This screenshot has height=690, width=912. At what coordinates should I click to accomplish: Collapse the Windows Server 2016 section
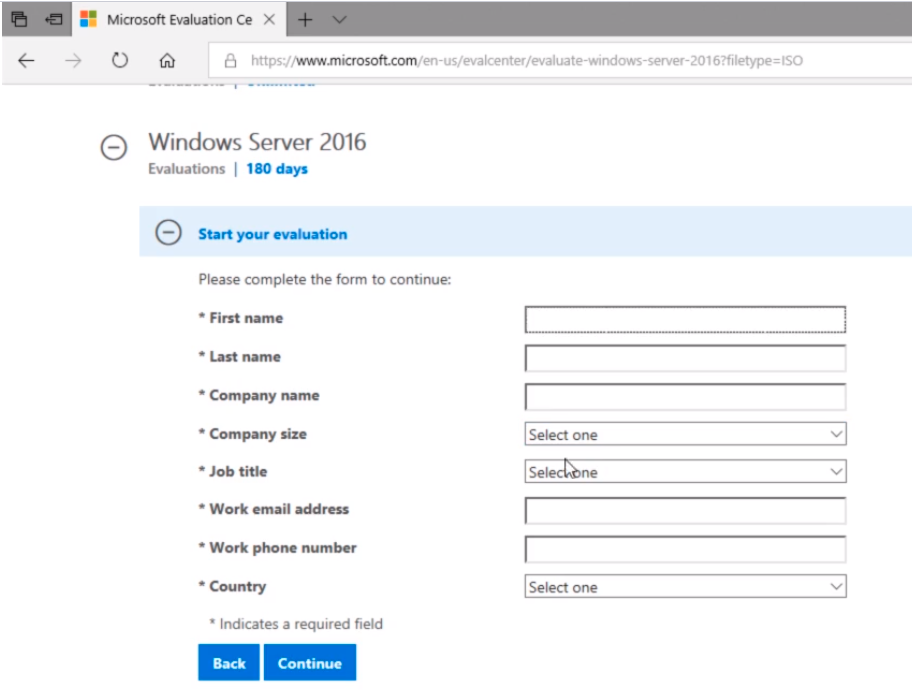[113, 147]
